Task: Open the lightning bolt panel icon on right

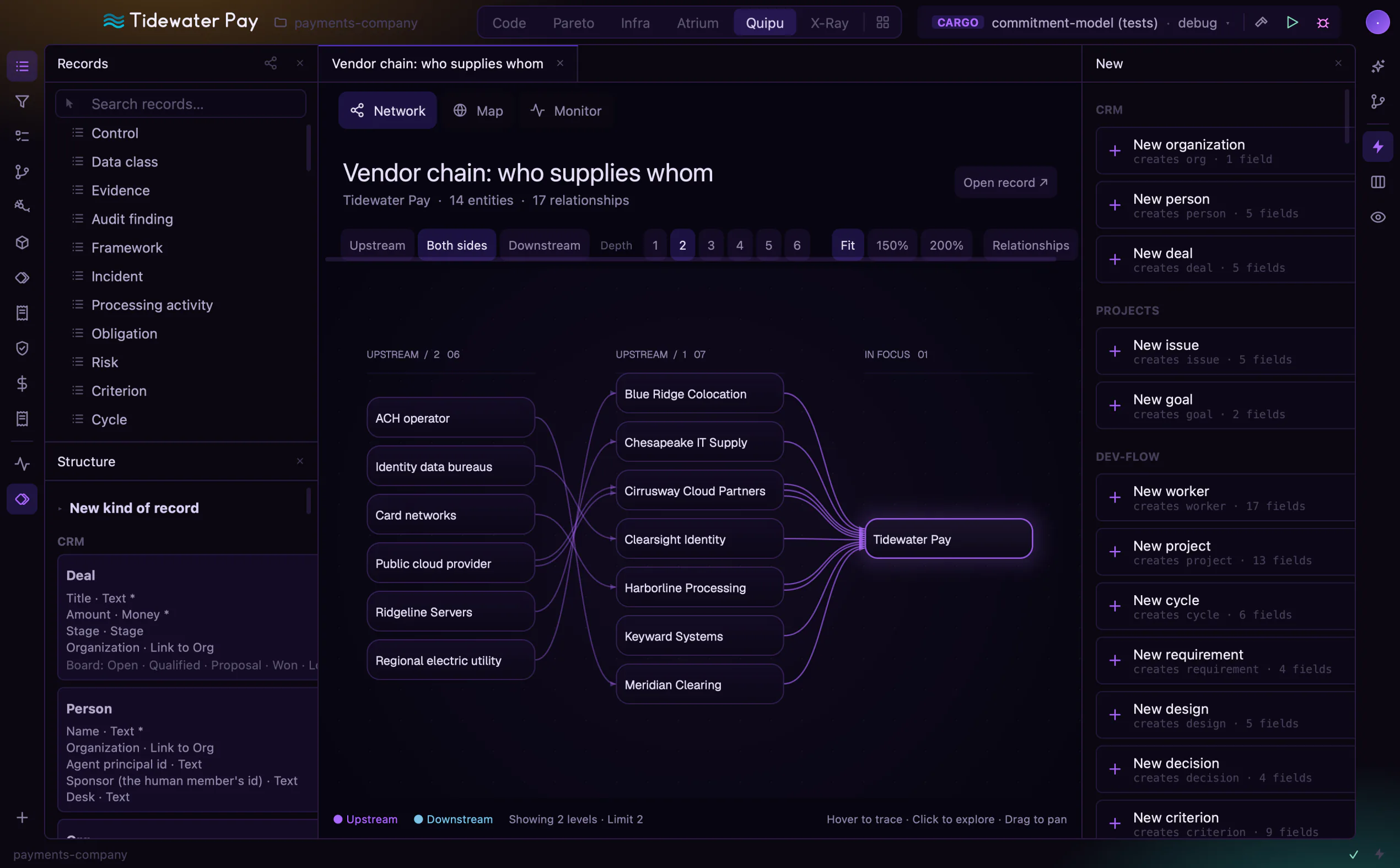Action: [1377, 147]
